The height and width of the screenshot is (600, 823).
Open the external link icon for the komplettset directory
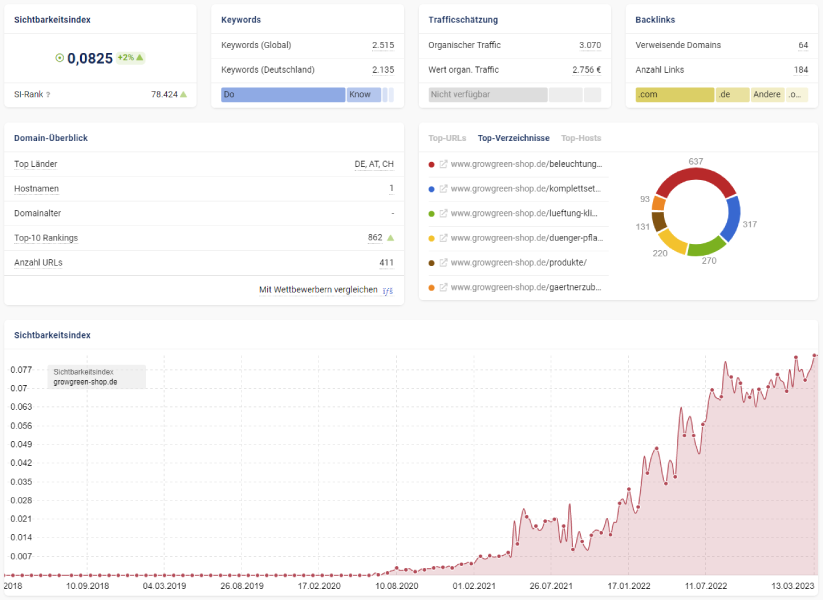(x=443, y=189)
